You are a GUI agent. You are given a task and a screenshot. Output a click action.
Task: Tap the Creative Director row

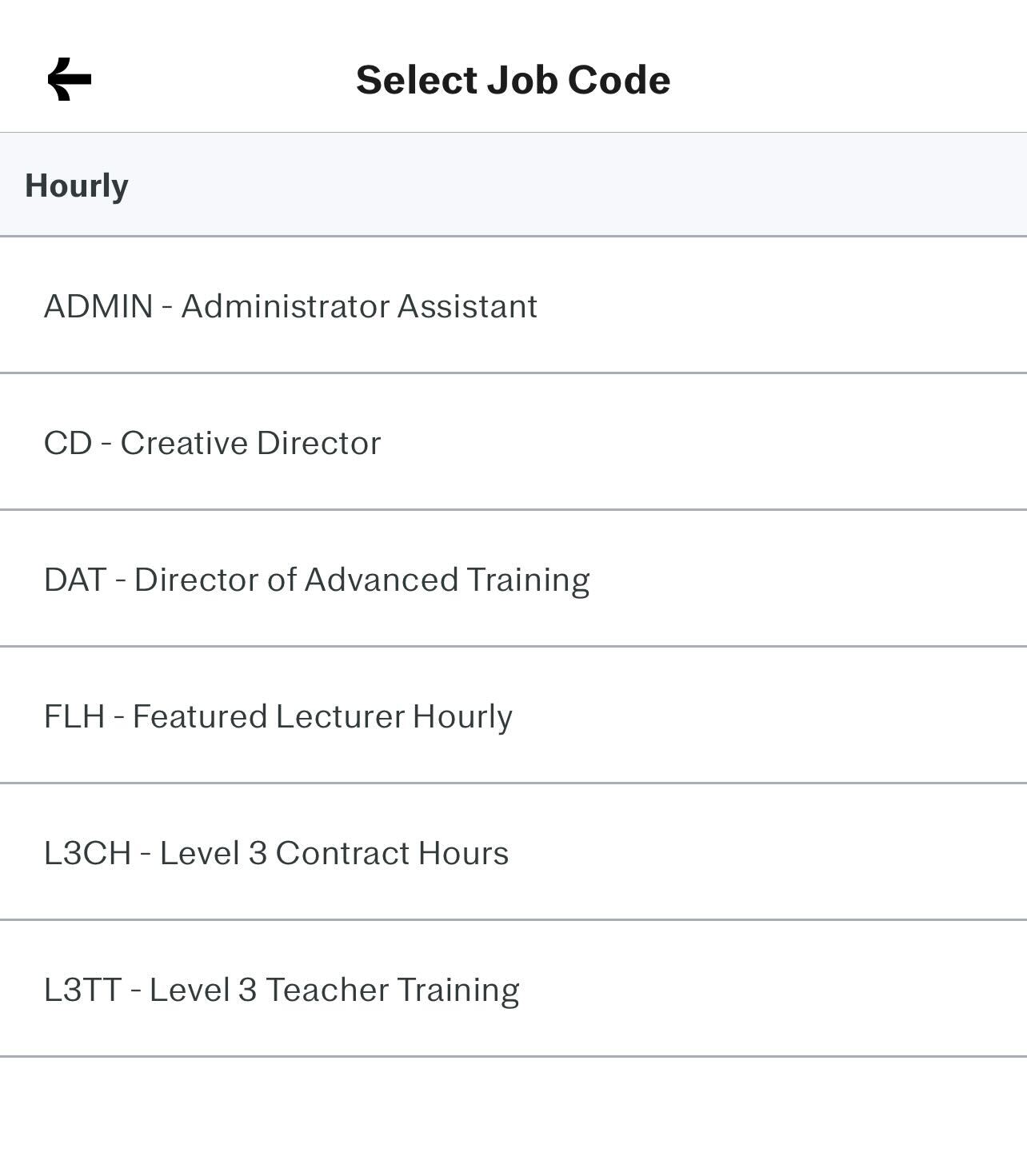tap(513, 442)
